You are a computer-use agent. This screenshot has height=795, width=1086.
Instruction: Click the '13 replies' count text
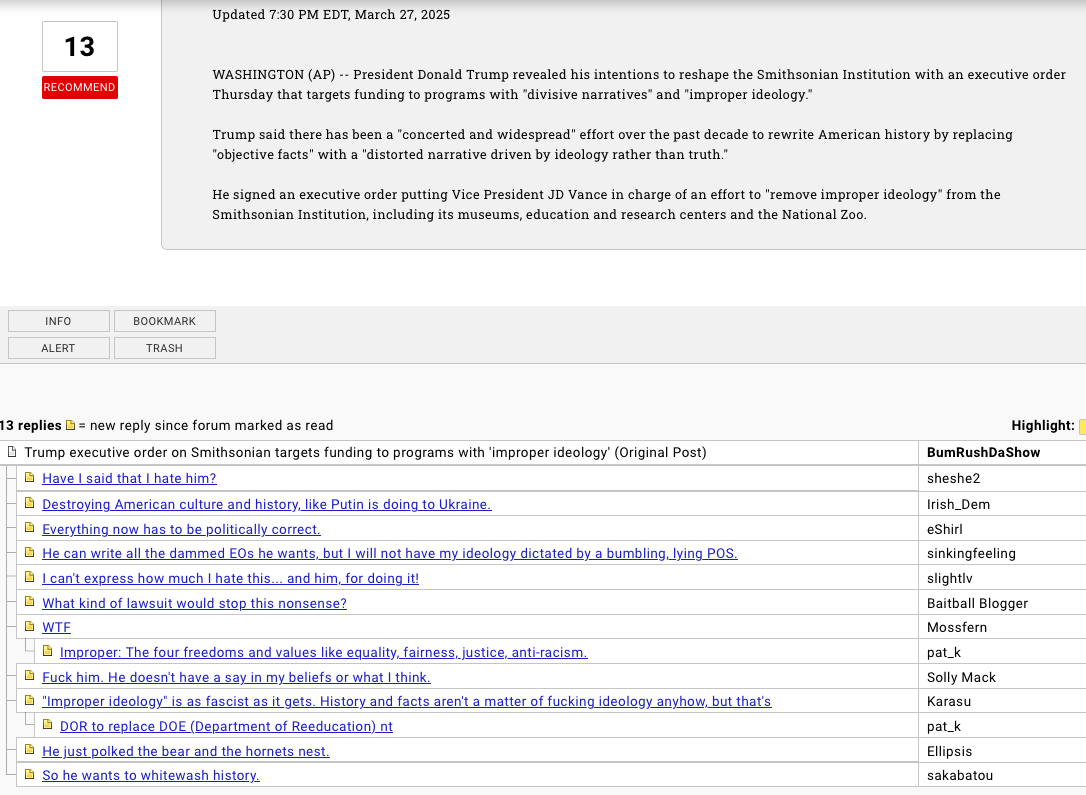pos(31,426)
